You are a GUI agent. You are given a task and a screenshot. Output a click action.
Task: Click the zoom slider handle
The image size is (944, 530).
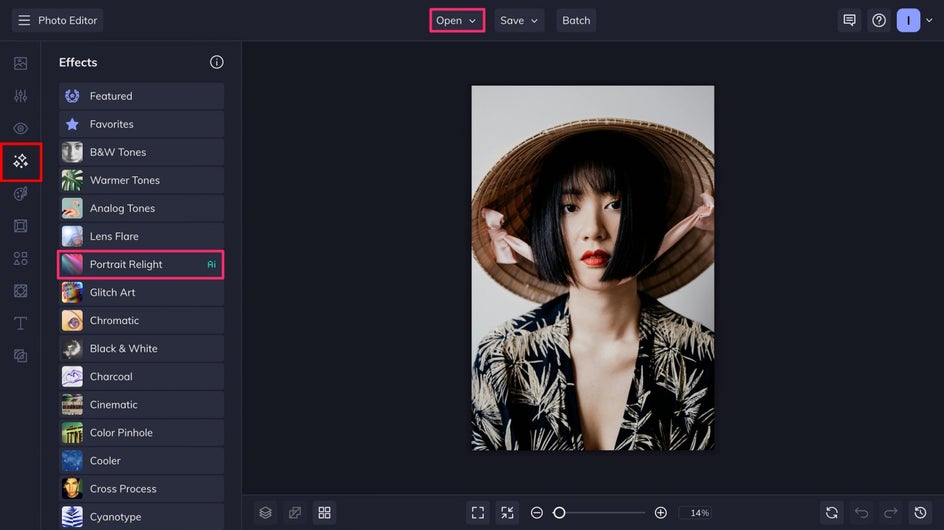(559, 513)
